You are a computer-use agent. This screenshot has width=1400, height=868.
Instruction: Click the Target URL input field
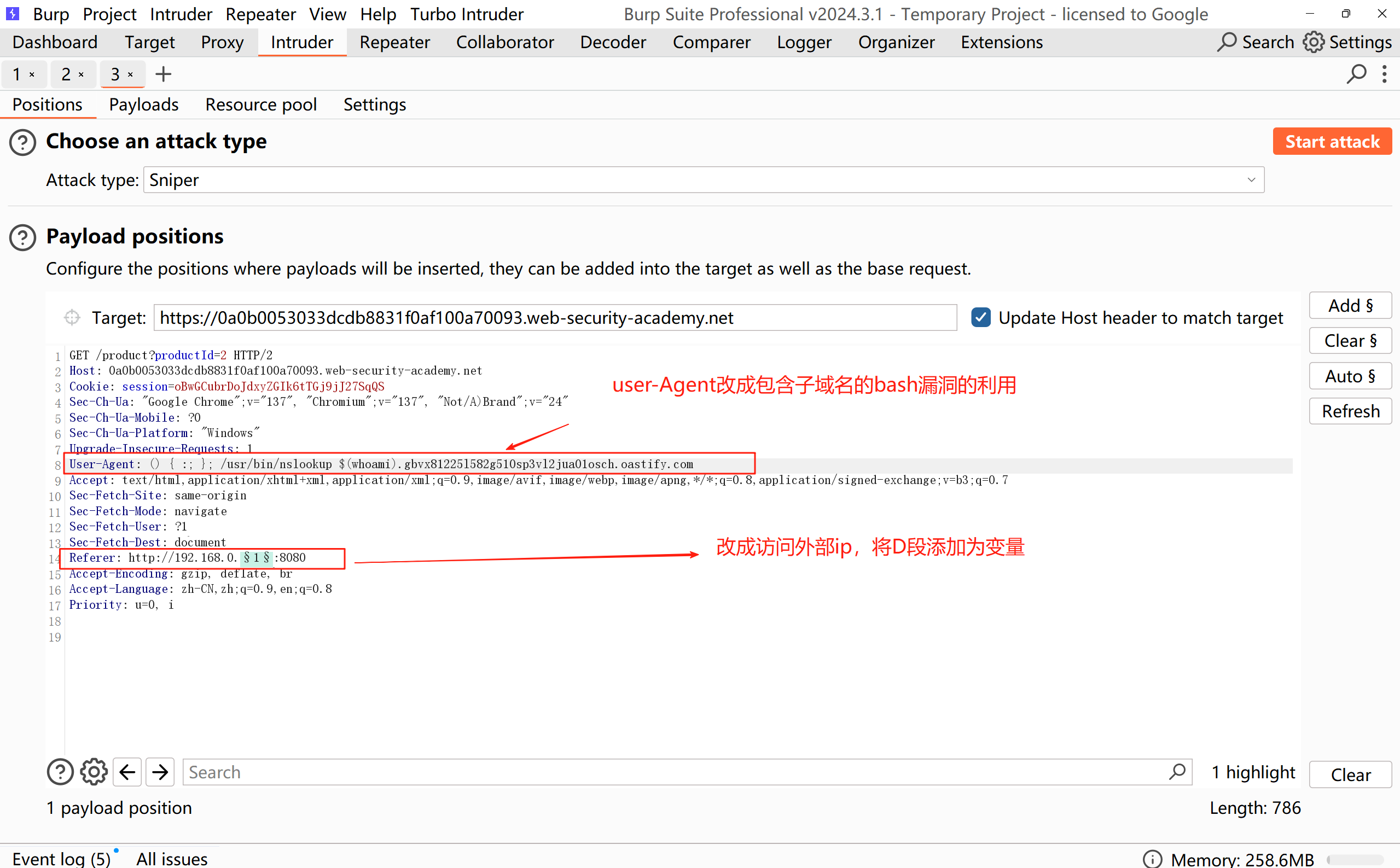pyautogui.click(x=555, y=317)
